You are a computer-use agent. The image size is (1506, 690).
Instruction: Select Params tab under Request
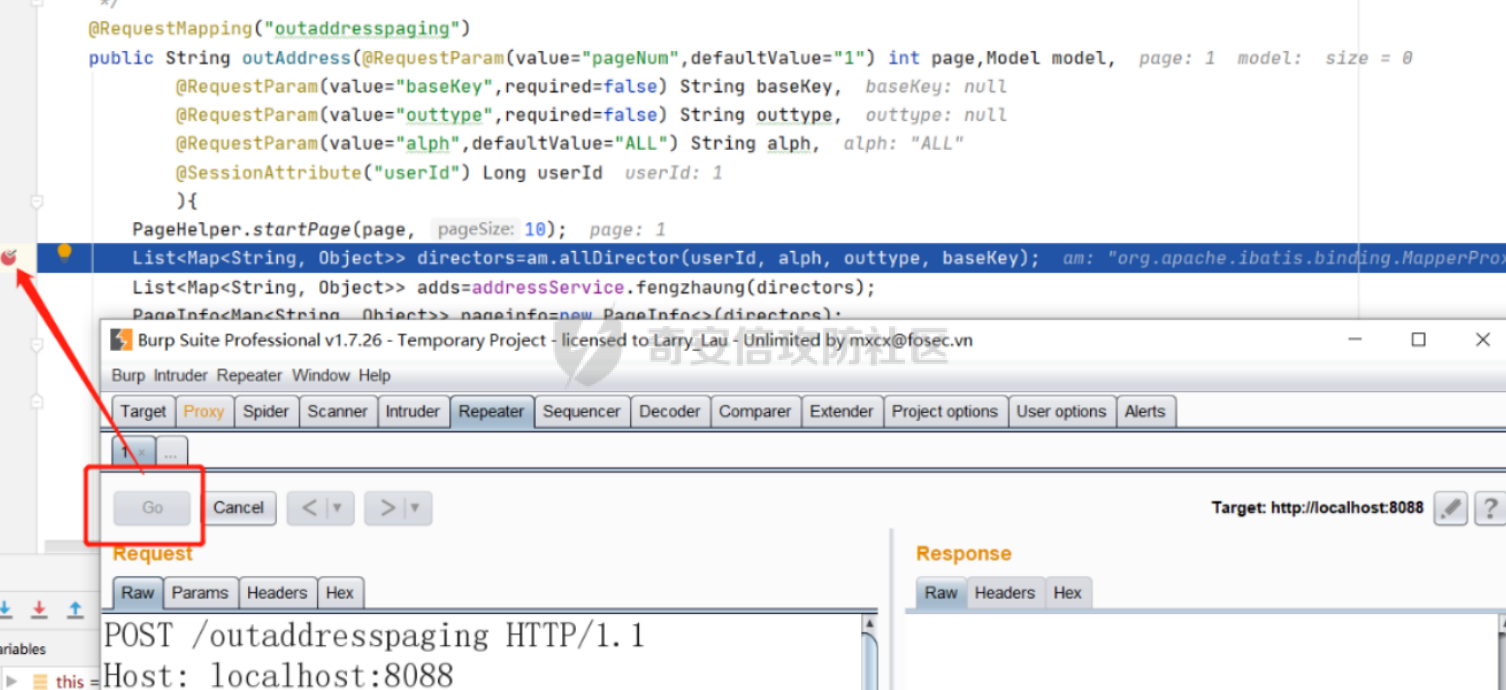tap(200, 593)
